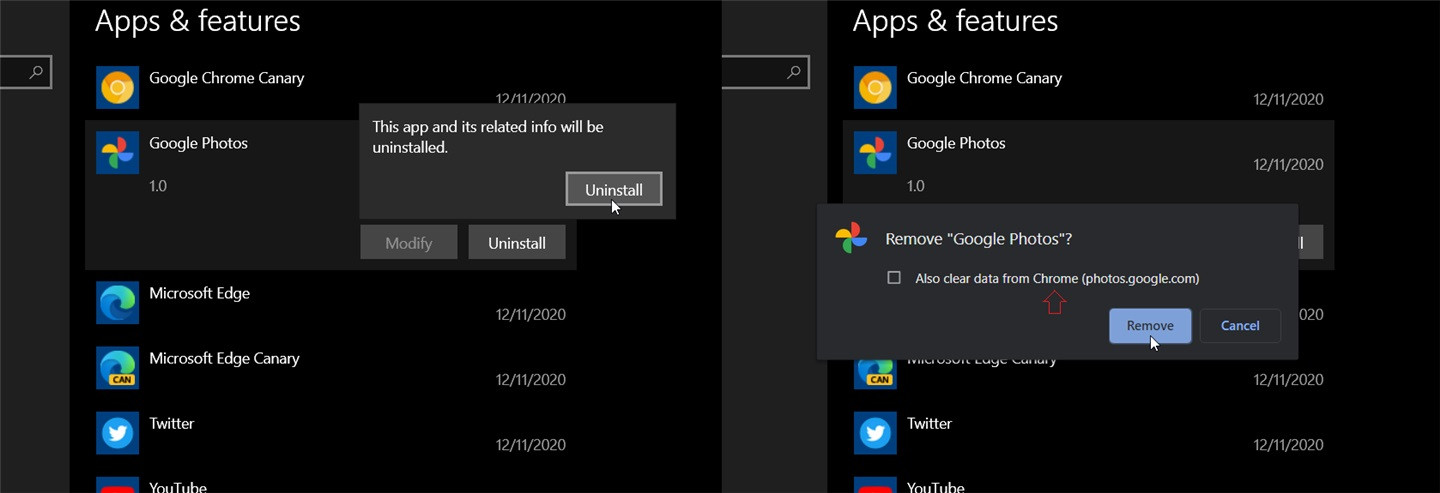The width and height of the screenshot is (1440, 493).
Task: Click the greyed-out Modify button
Action: click(x=408, y=242)
